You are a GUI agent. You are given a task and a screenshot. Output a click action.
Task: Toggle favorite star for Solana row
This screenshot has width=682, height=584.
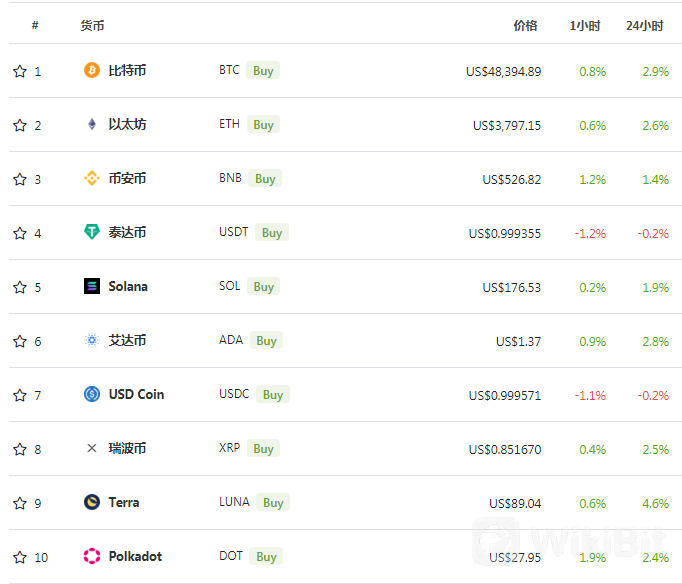[20, 287]
